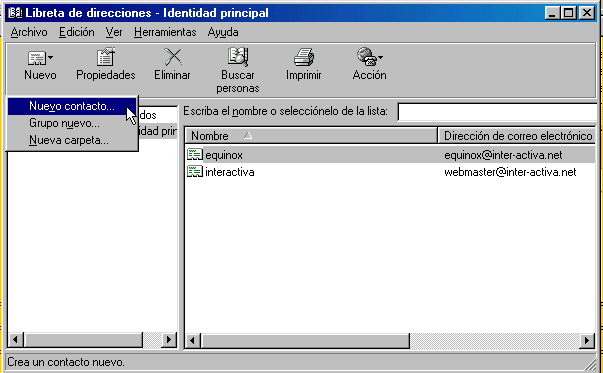Close the Libreta de direcciones window
This screenshot has height=373, width=603.
587,13
